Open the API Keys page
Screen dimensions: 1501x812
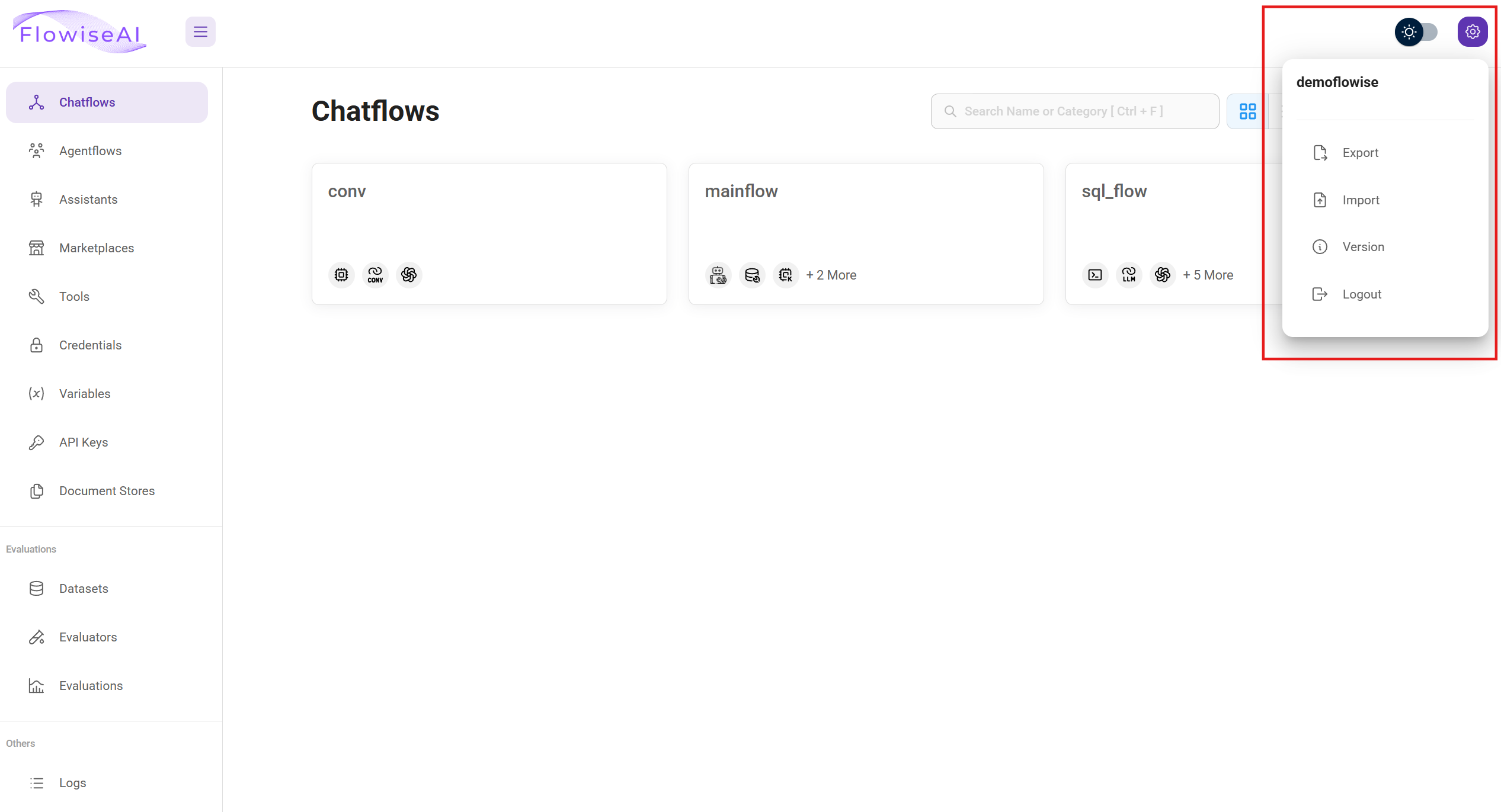pos(84,442)
